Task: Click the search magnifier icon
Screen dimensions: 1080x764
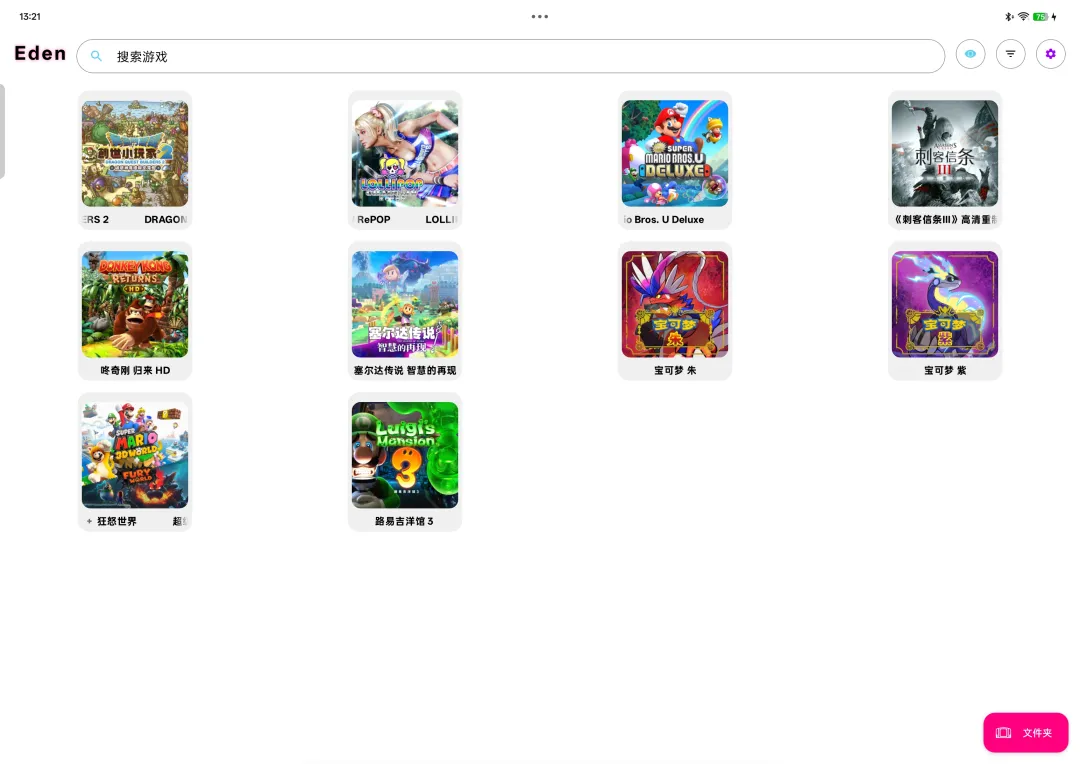Action: [96, 56]
